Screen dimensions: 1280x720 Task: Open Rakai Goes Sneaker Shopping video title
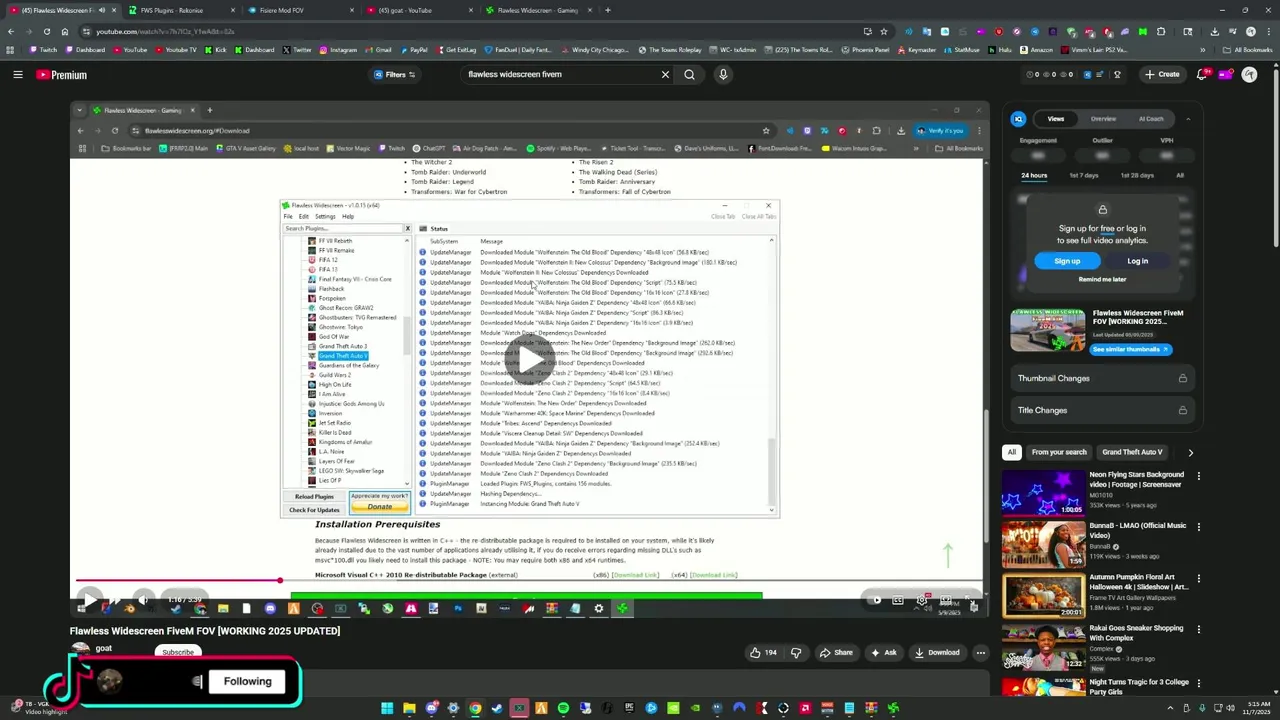coord(1136,633)
